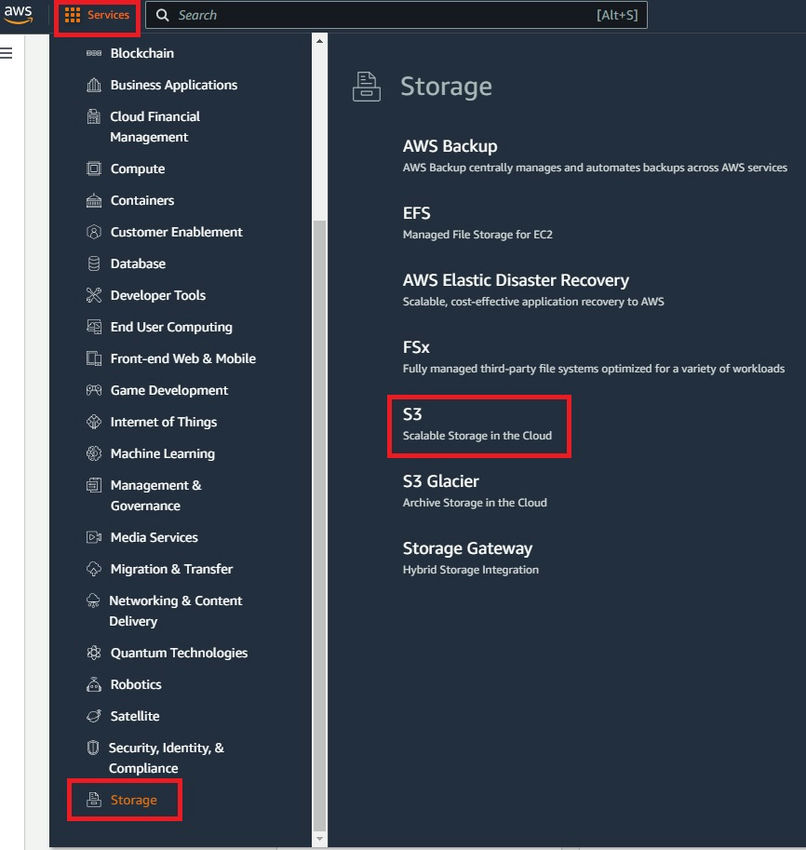Open the Cloud Financial Management category
This screenshot has width=806, height=850.
pos(155,127)
